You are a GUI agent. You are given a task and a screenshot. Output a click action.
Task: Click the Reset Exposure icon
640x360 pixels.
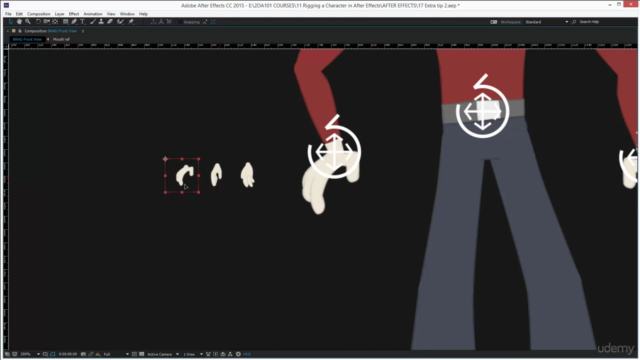coord(238,354)
